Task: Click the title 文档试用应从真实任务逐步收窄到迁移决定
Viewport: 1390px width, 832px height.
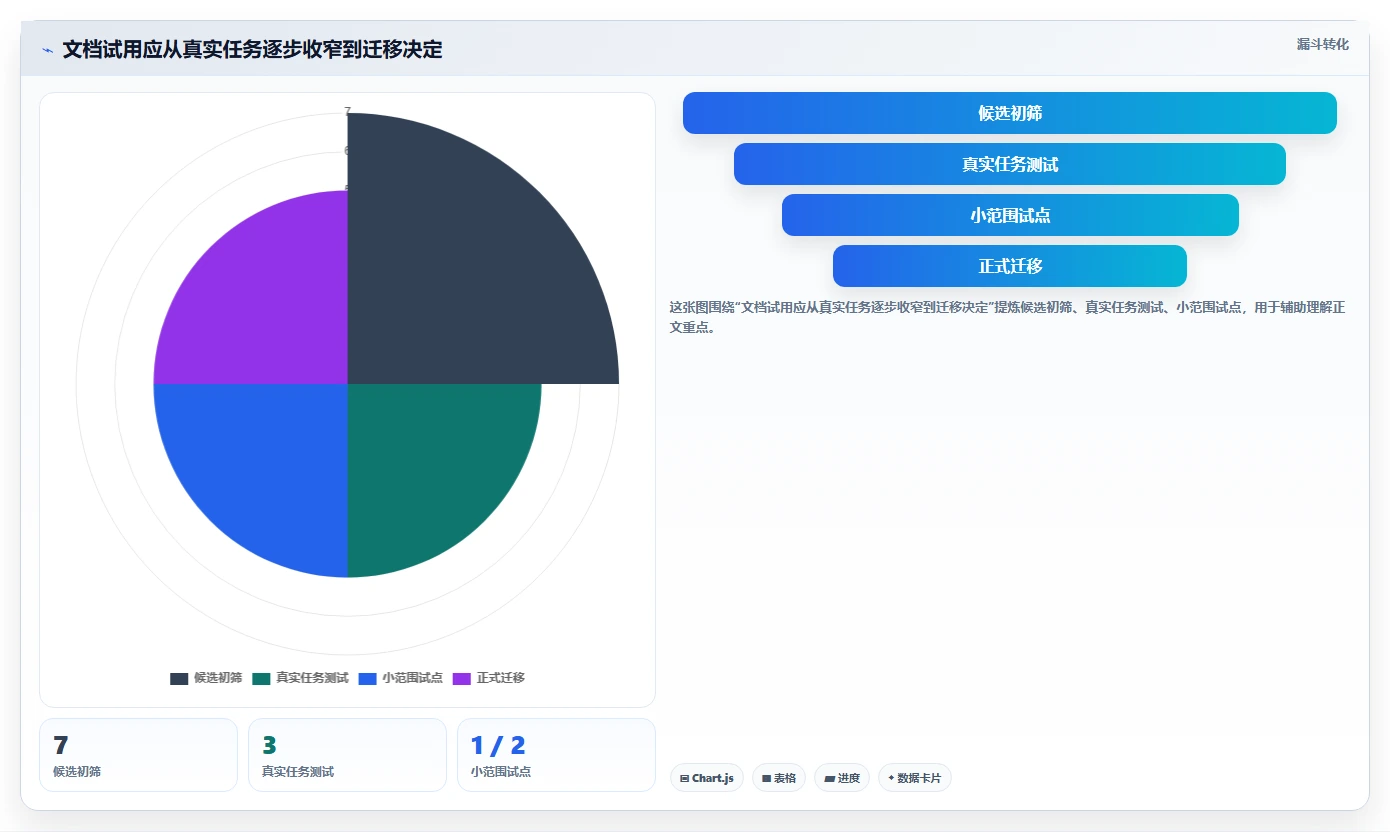Action: coord(252,50)
